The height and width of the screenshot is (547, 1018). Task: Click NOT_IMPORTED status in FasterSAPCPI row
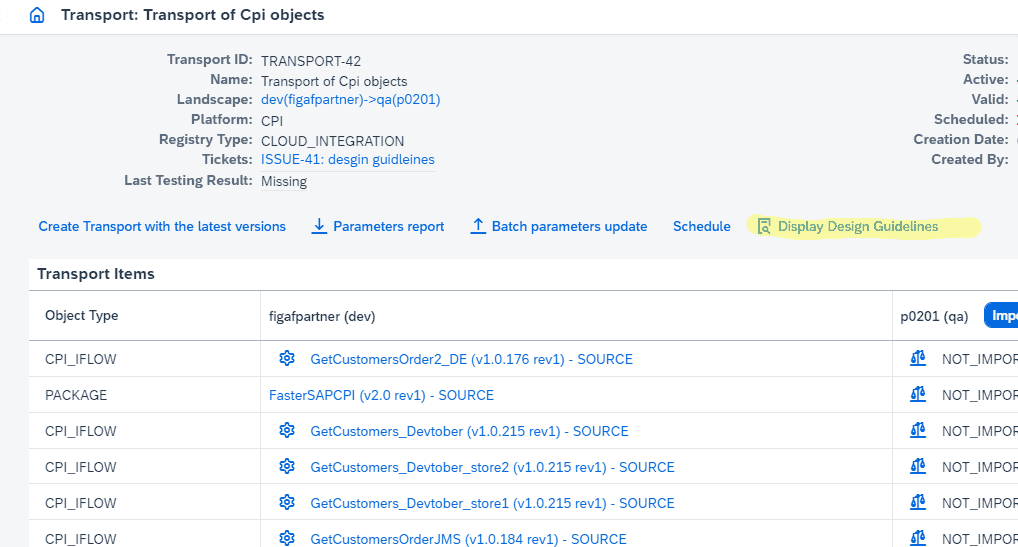tap(980, 395)
